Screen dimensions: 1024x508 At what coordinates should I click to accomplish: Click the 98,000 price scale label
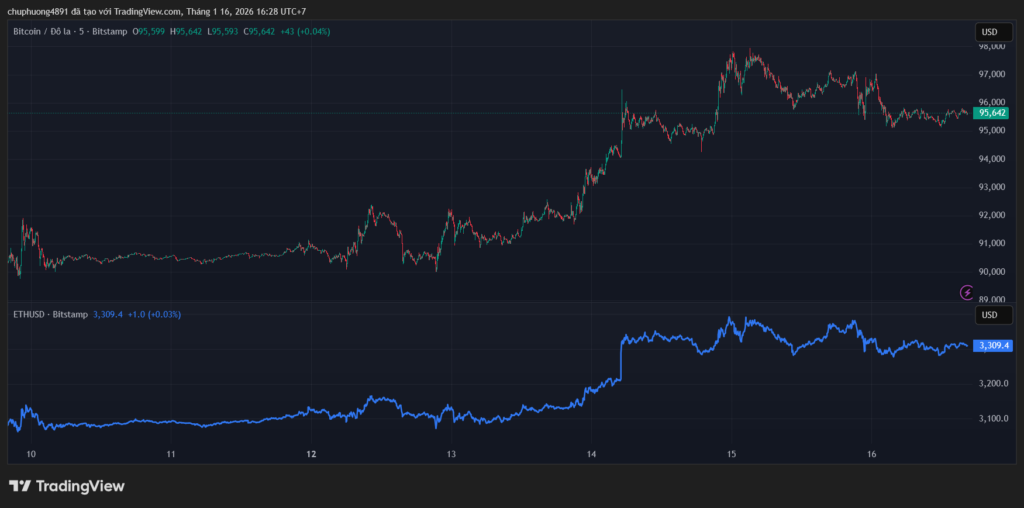(x=991, y=46)
